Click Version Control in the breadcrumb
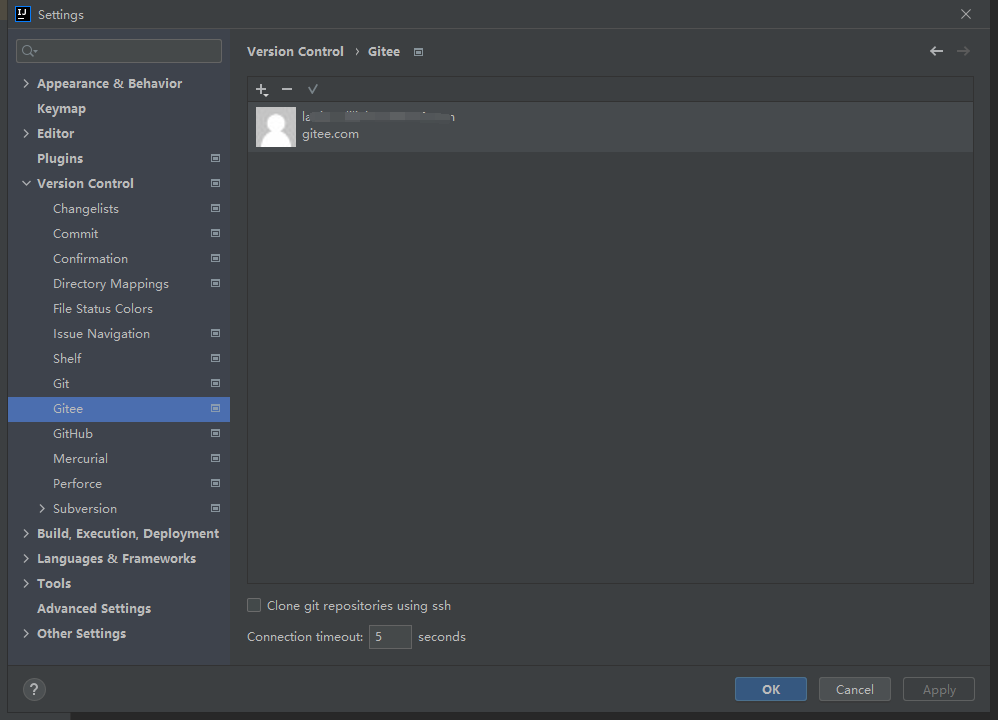998x720 pixels. [295, 52]
